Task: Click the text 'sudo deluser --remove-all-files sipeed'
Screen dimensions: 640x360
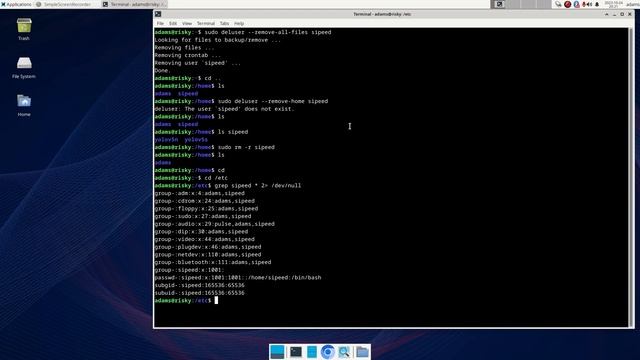Action: tap(268, 32)
